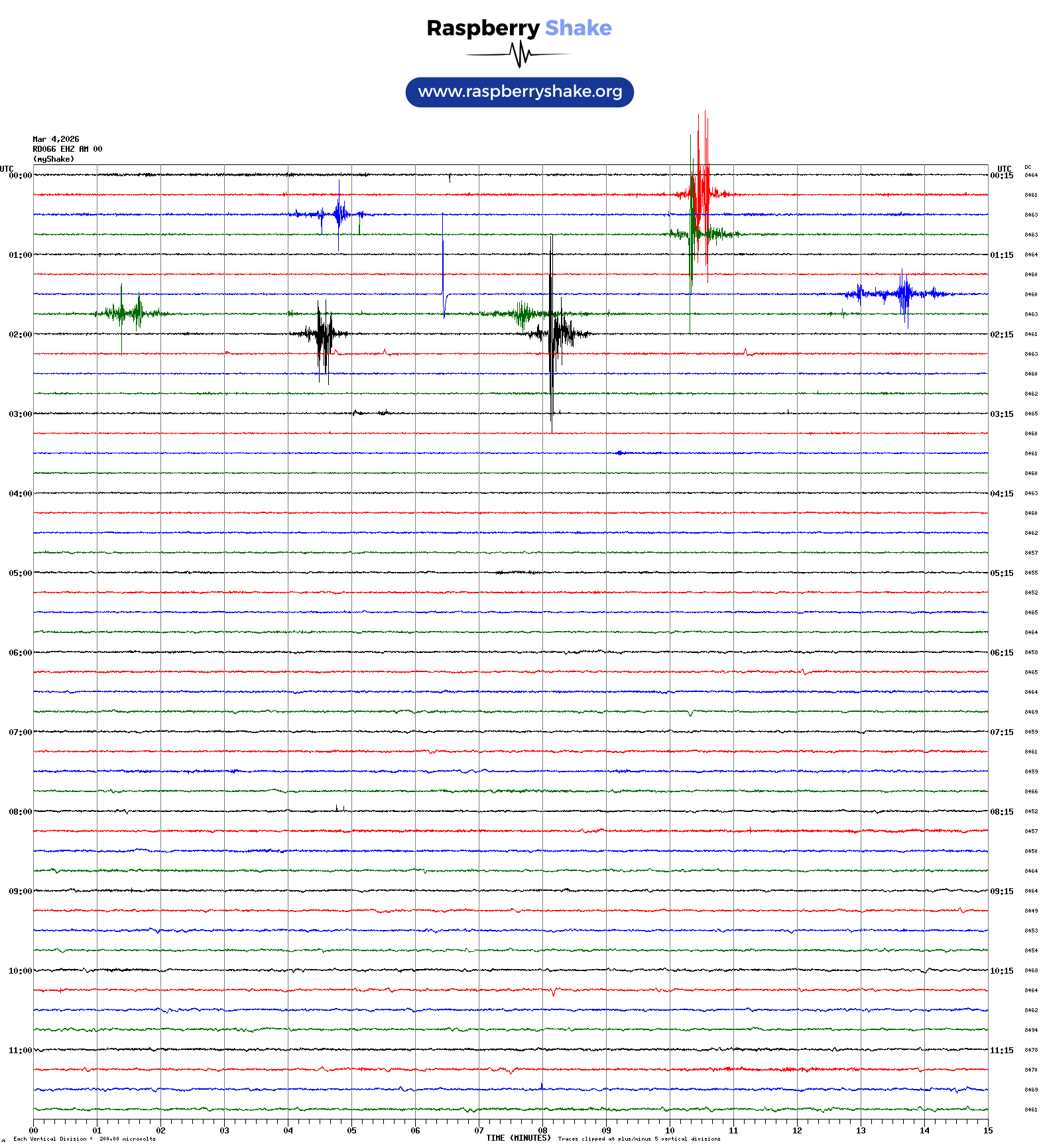Select the tall black waveform near minute 08
Image resolution: width=1041 pixels, height=1148 pixels.
[x=552, y=333]
